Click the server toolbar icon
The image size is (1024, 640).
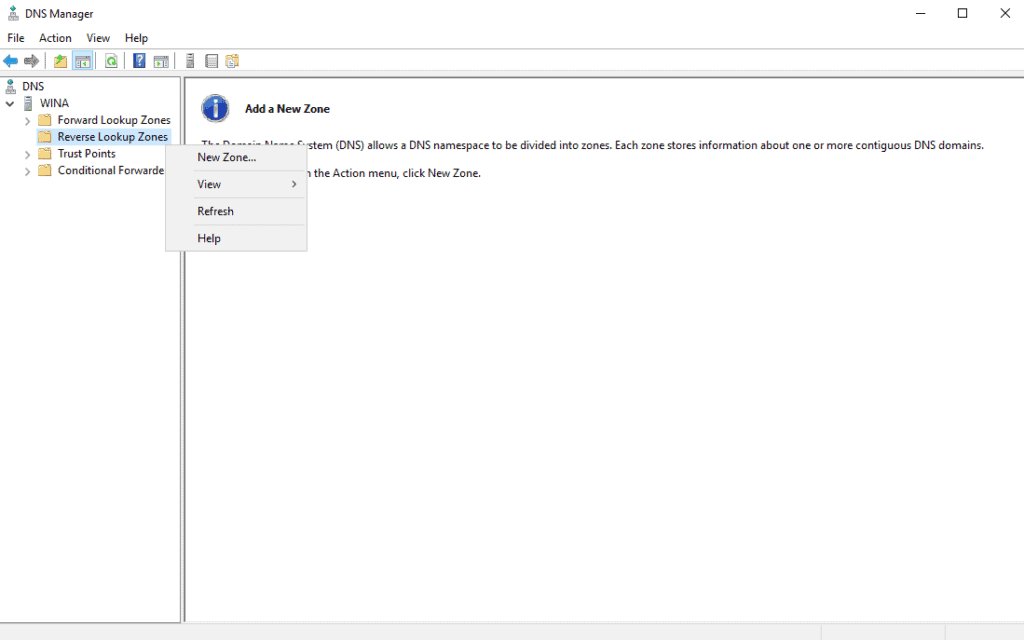coord(190,61)
